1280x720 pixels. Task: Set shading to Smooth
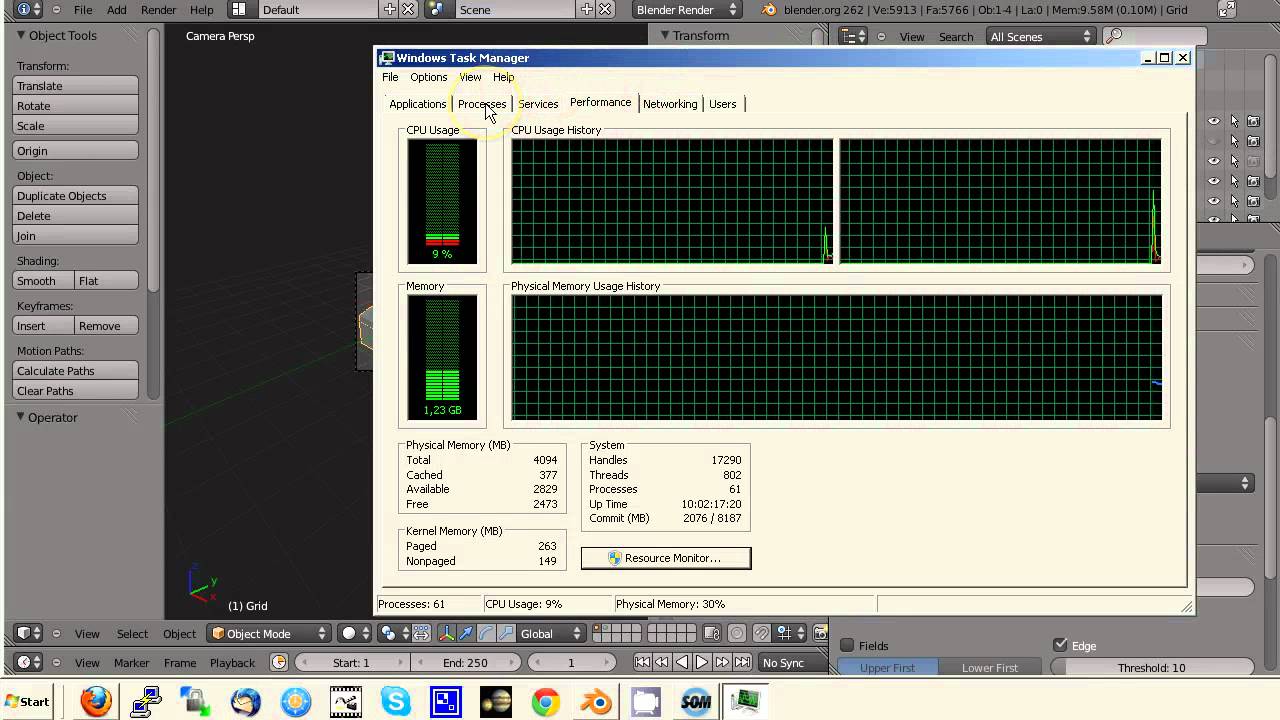click(x=43, y=281)
